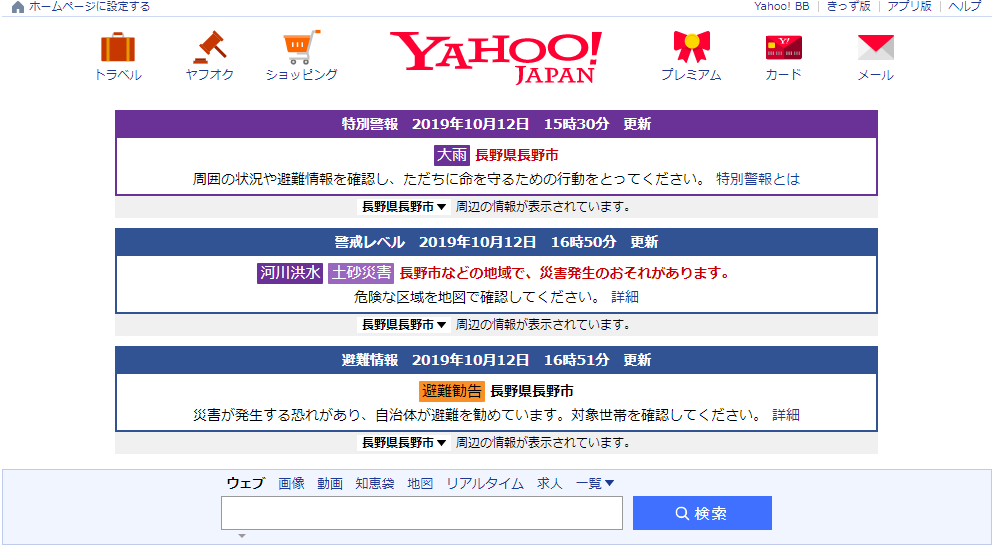Select the 知恵袋 search tab
The width and height of the screenshot is (995, 550).
coord(375,483)
